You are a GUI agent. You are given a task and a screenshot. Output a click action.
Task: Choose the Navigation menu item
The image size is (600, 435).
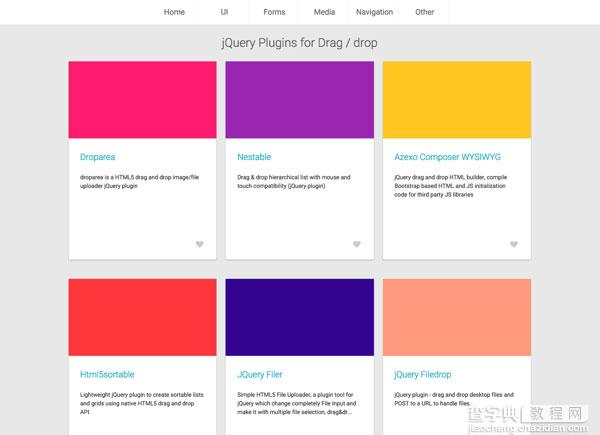click(375, 12)
